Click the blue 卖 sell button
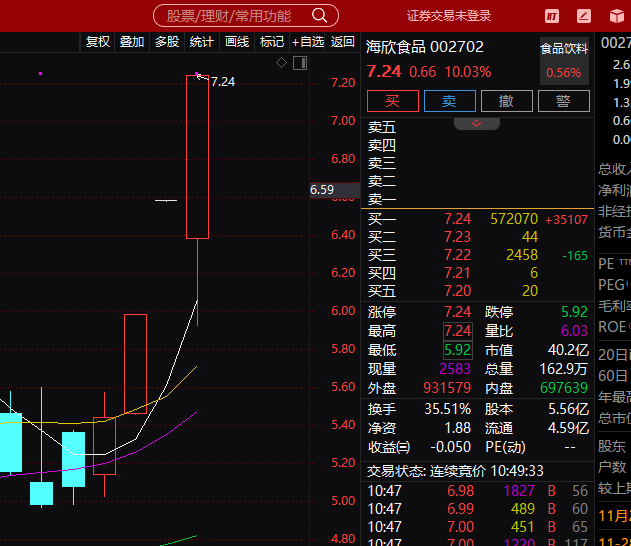 click(450, 101)
